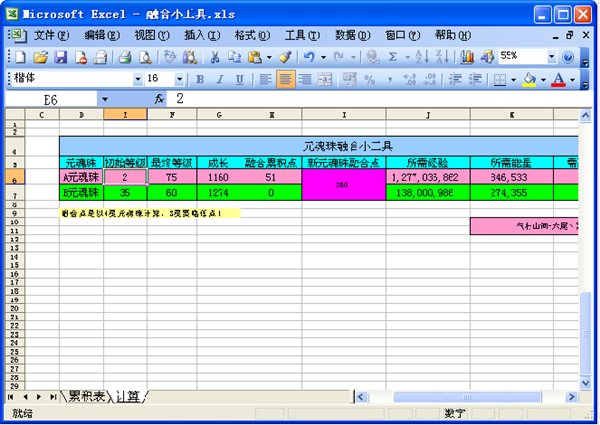Select the Format Painter brush
Screen dimensions: 600x425
point(285,57)
